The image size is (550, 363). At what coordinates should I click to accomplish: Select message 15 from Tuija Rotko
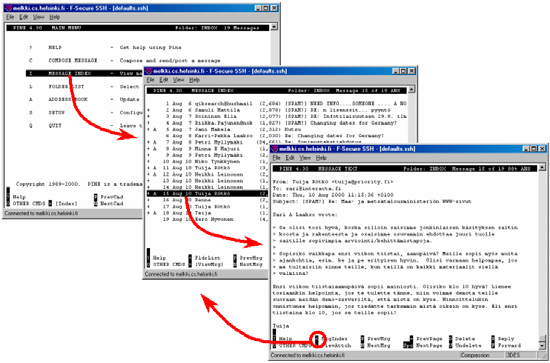207,194
